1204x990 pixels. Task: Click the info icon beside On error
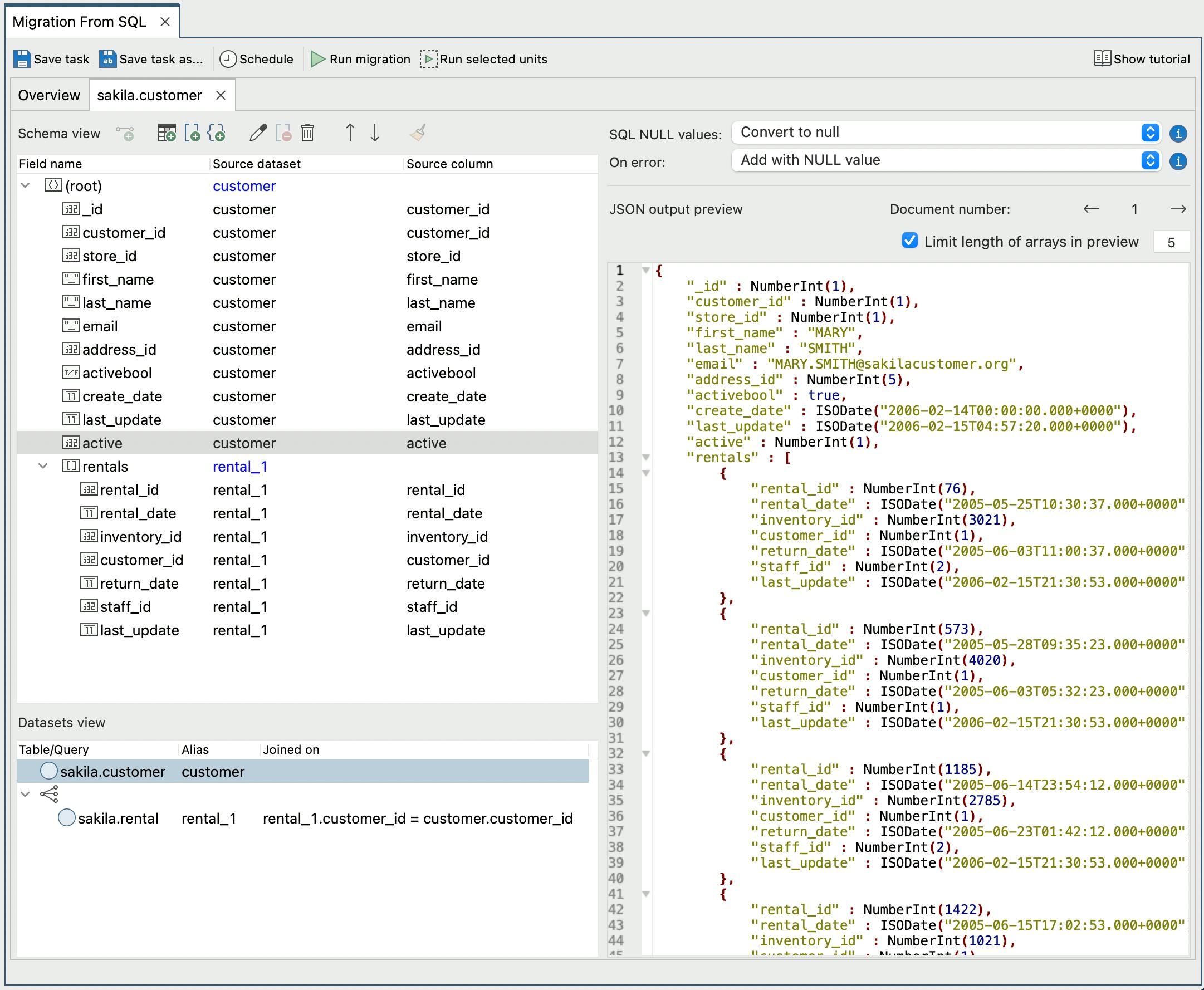tap(1178, 161)
